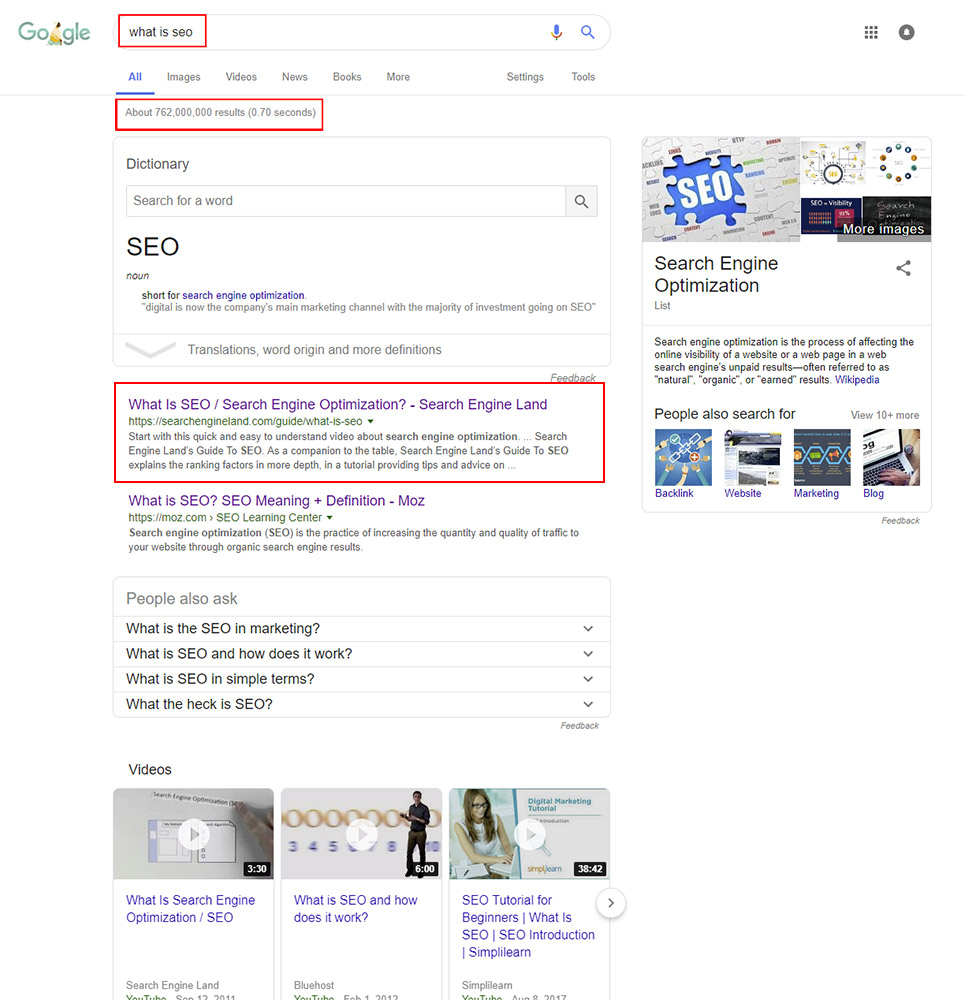Follow the Wikipedia link in knowledge panel
Viewport: 965px width, 1000px height.
pyautogui.click(x=857, y=379)
